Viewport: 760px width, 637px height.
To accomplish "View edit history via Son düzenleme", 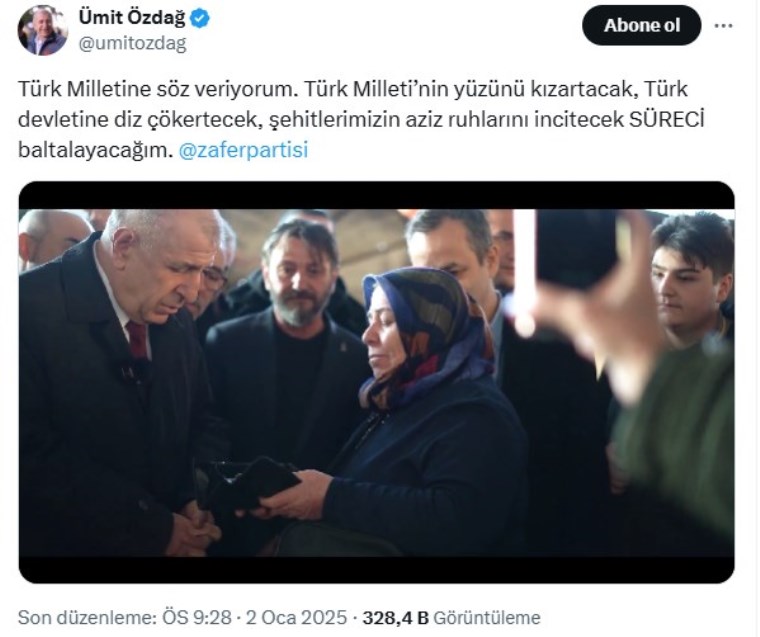I will coord(87,618).
